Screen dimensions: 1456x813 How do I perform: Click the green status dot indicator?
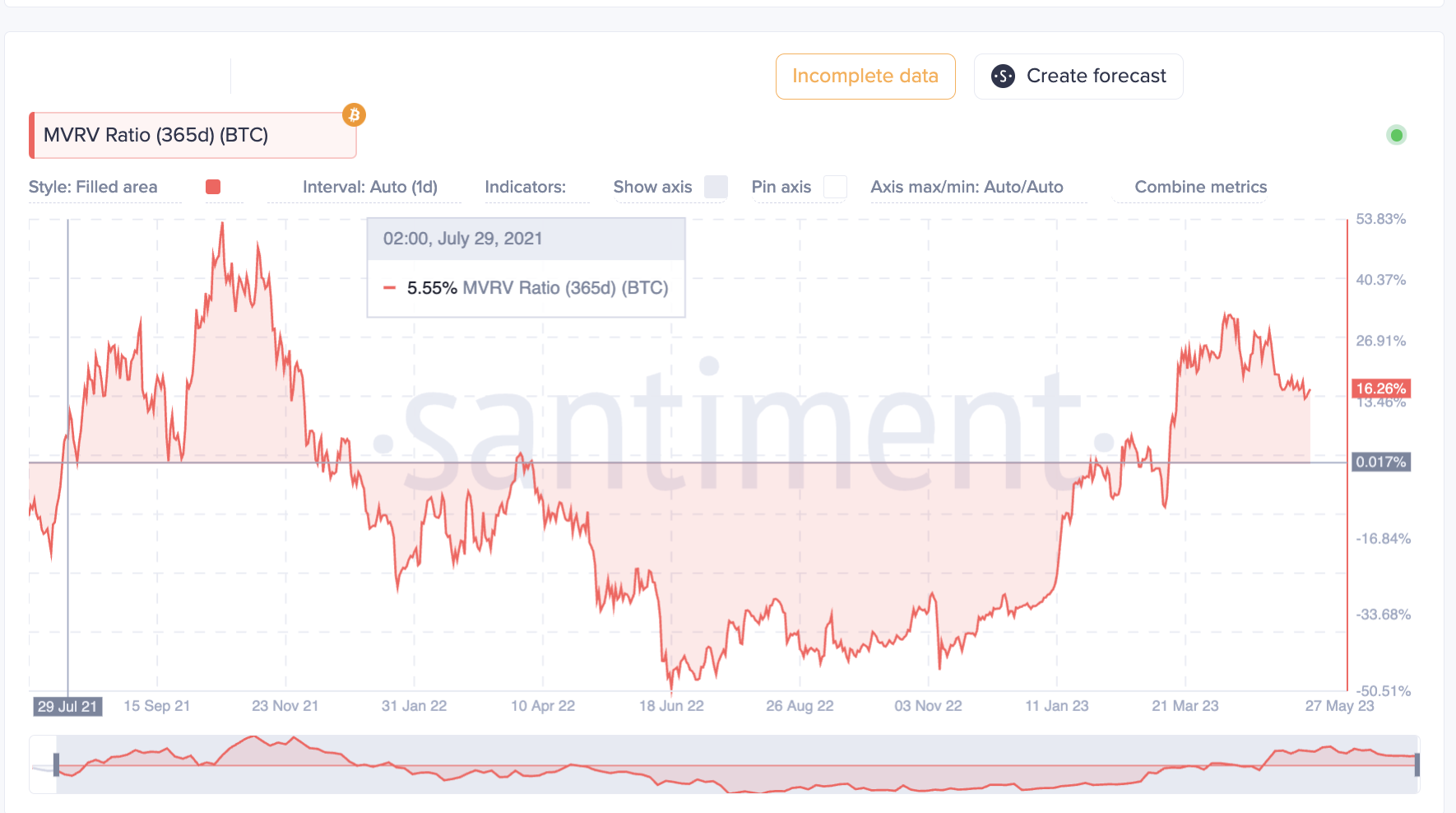point(1397,135)
